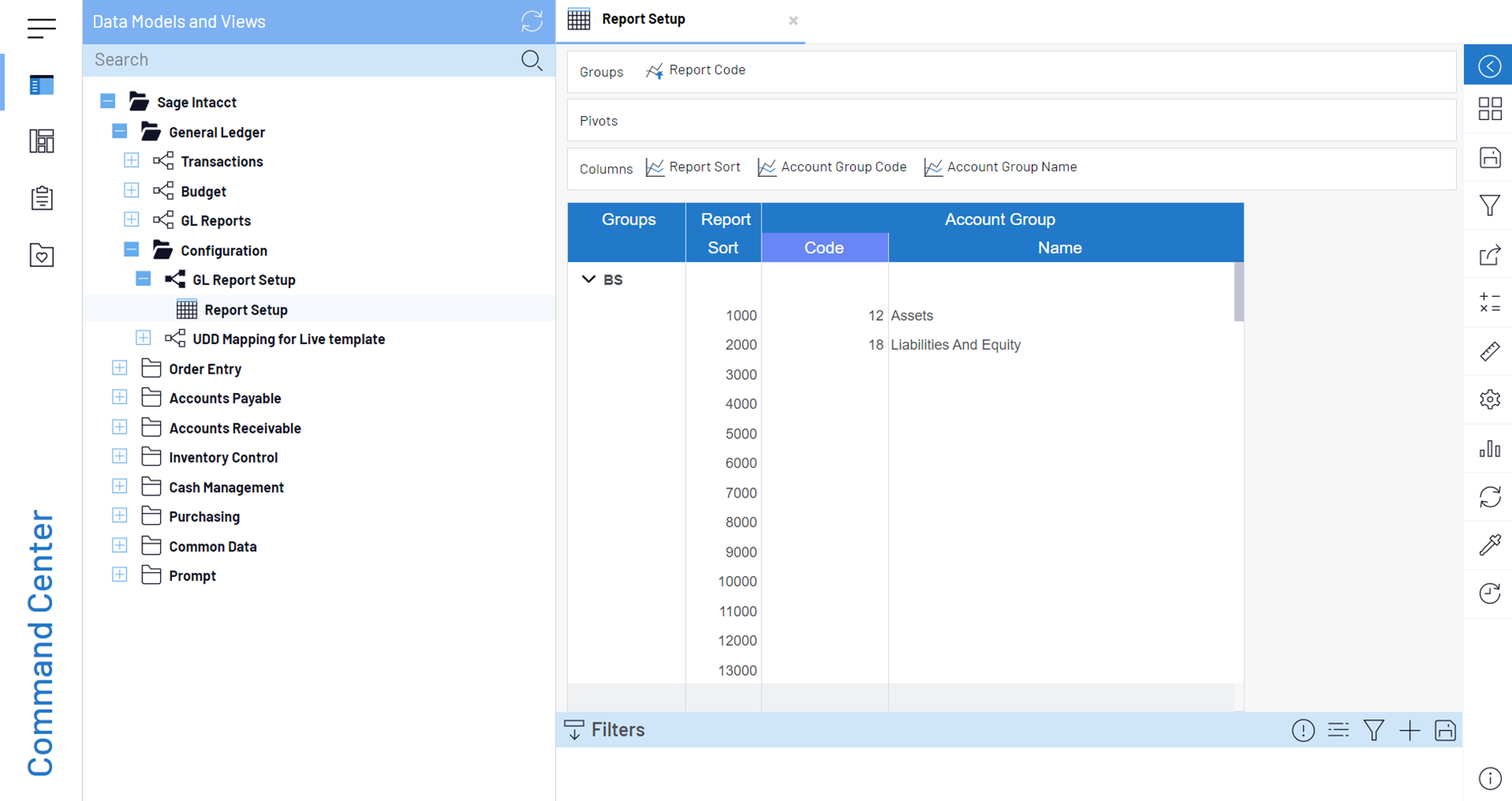The image size is (1512, 801).
Task: Expand the Transactions tree node
Action: [x=131, y=161]
